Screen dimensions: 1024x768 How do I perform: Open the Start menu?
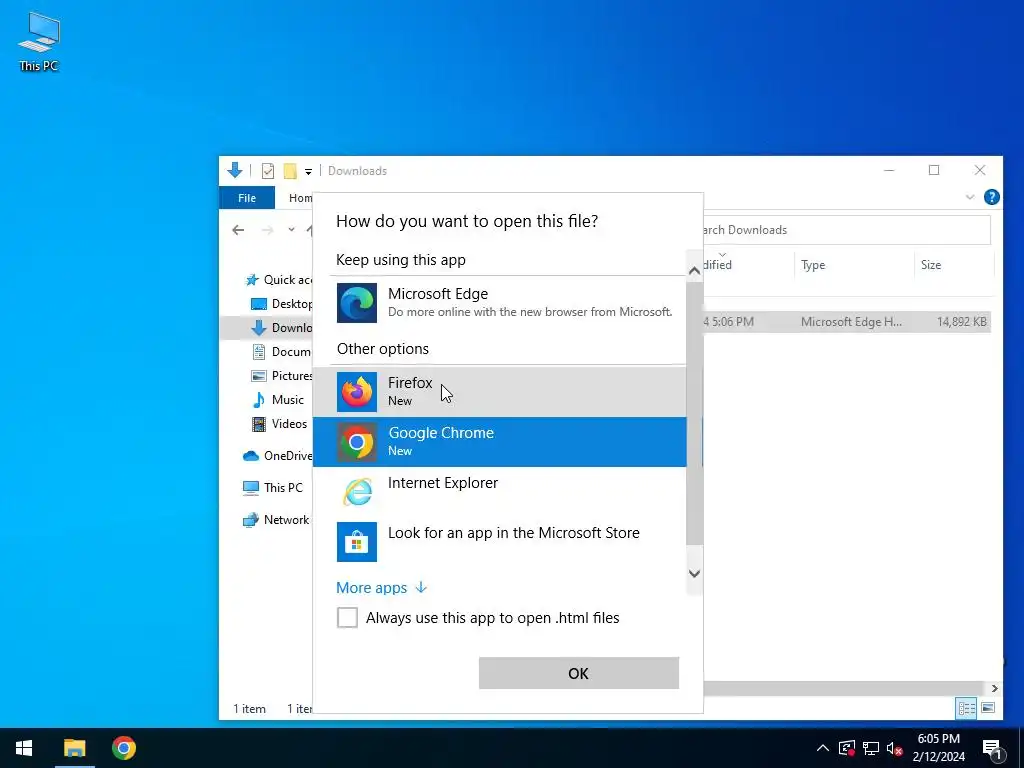[24, 748]
